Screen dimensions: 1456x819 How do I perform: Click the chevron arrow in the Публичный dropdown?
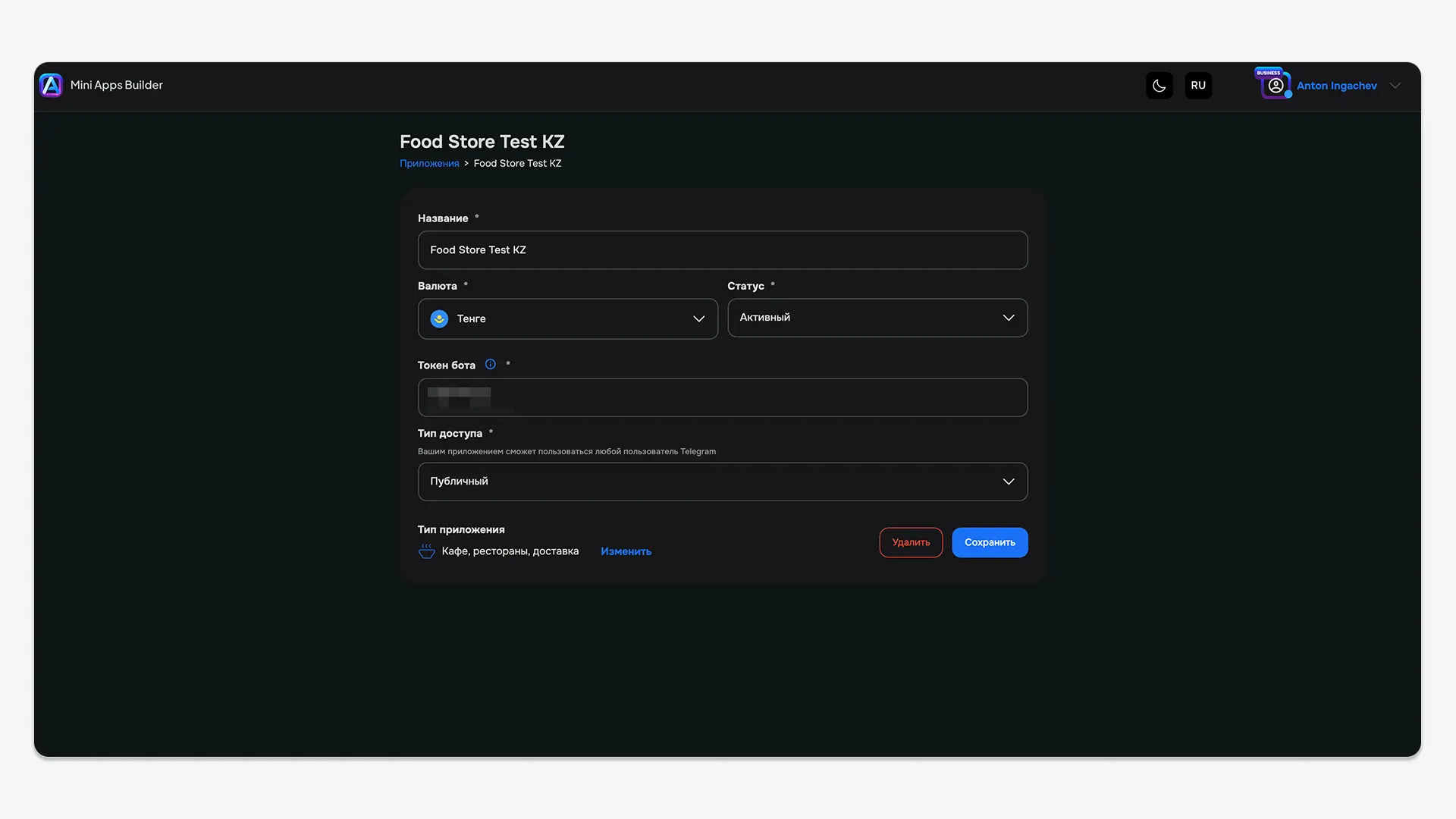click(1008, 482)
